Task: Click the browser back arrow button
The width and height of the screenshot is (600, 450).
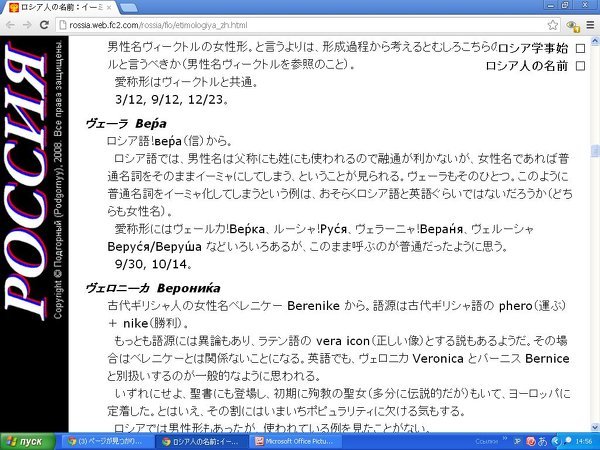Action: pyautogui.click(x=11, y=23)
